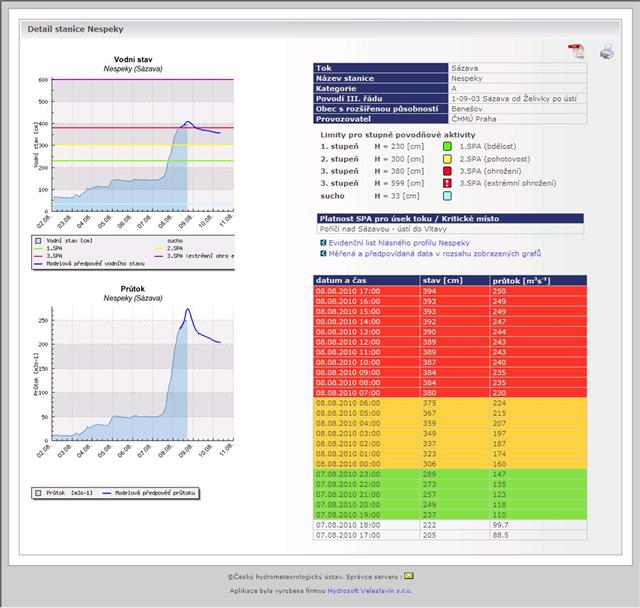Viewport: 640px width, 608px height.
Task: Click arrow icon beside Měřená a předpovídaná data
Action: (323, 253)
